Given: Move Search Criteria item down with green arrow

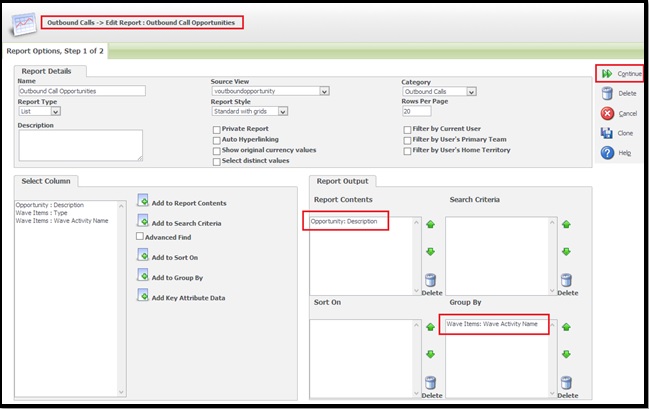Looking at the screenshot, I should click(566, 252).
